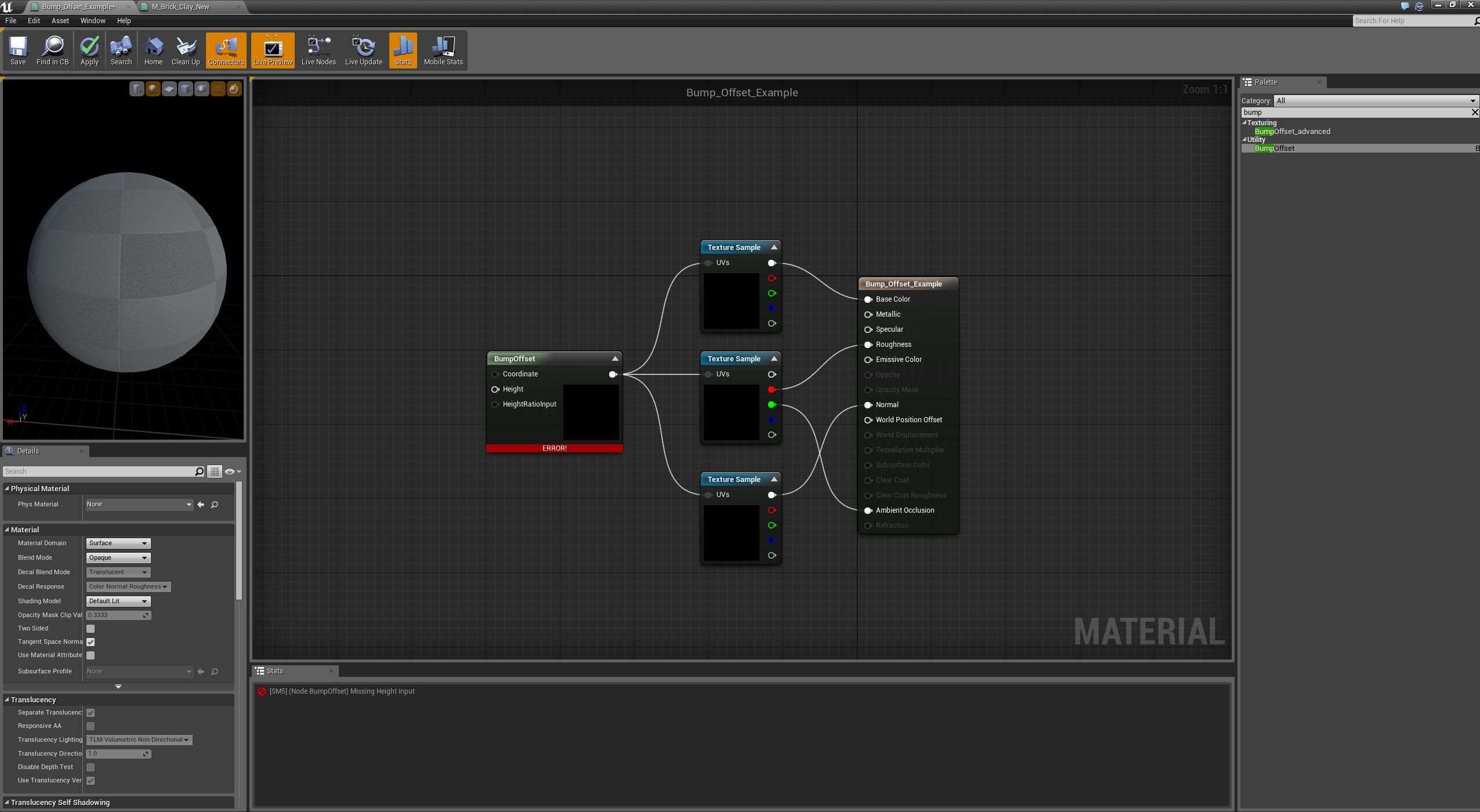Open Mobile Stats from toolbar
The image size is (1480, 812).
click(443, 50)
